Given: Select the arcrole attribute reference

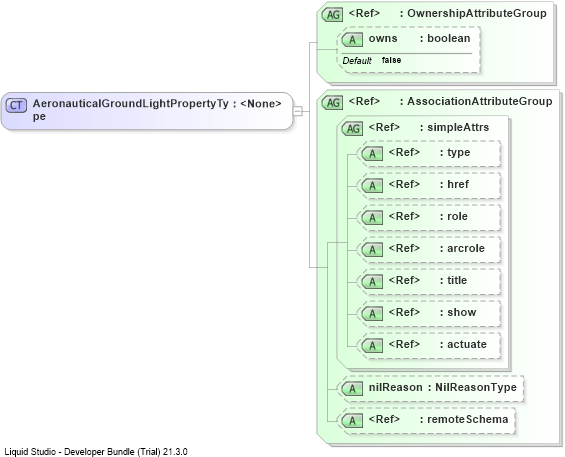Looking at the screenshot, I should point(431,249).
